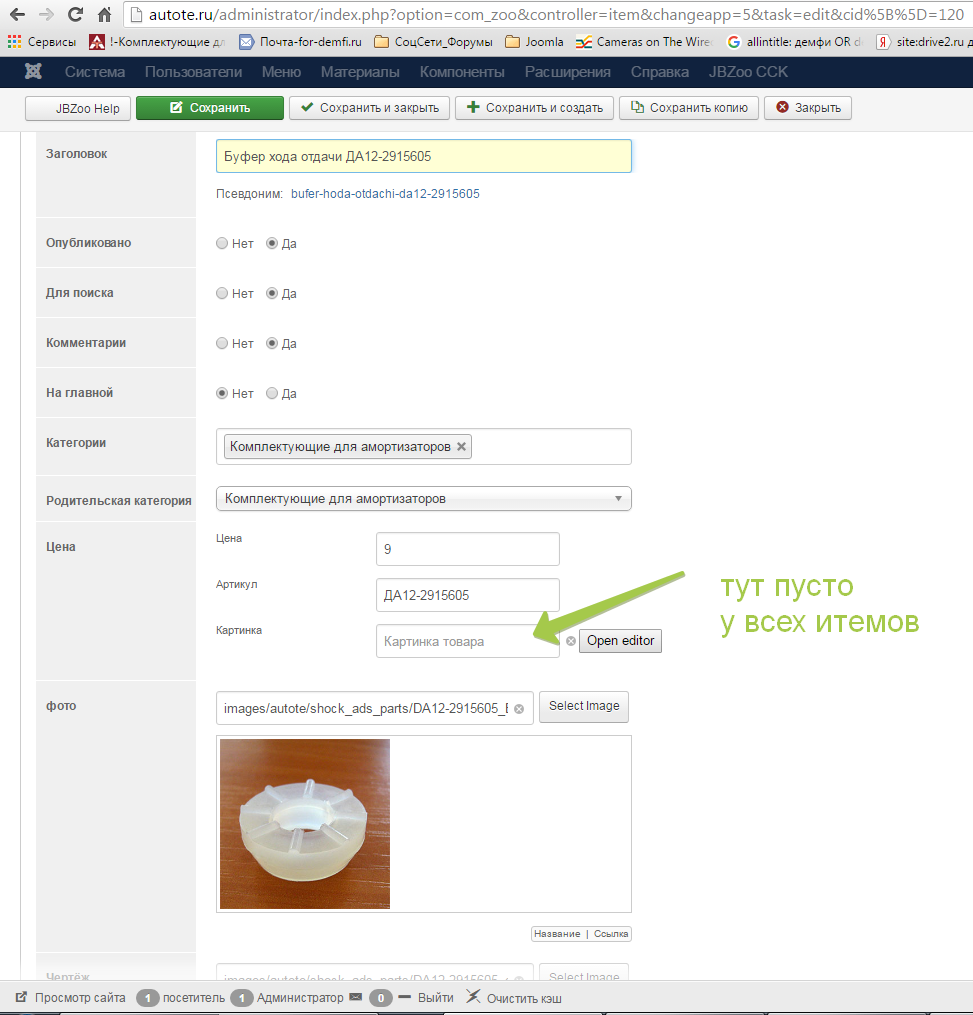Set На главной to Да
The width and height of the screenshot is (973, 1015).
pyautogui.click(x=272, y=393)
